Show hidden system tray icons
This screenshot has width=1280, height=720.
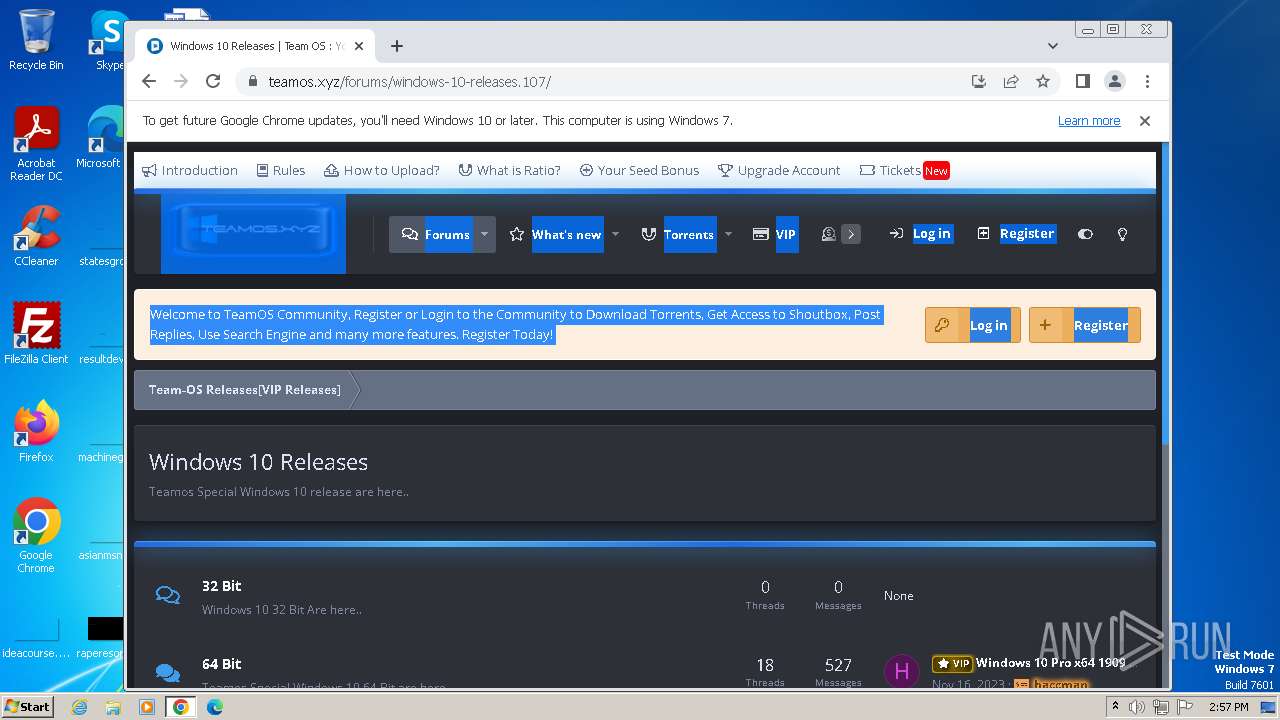pyautogui.click(x=1115, y=707)
